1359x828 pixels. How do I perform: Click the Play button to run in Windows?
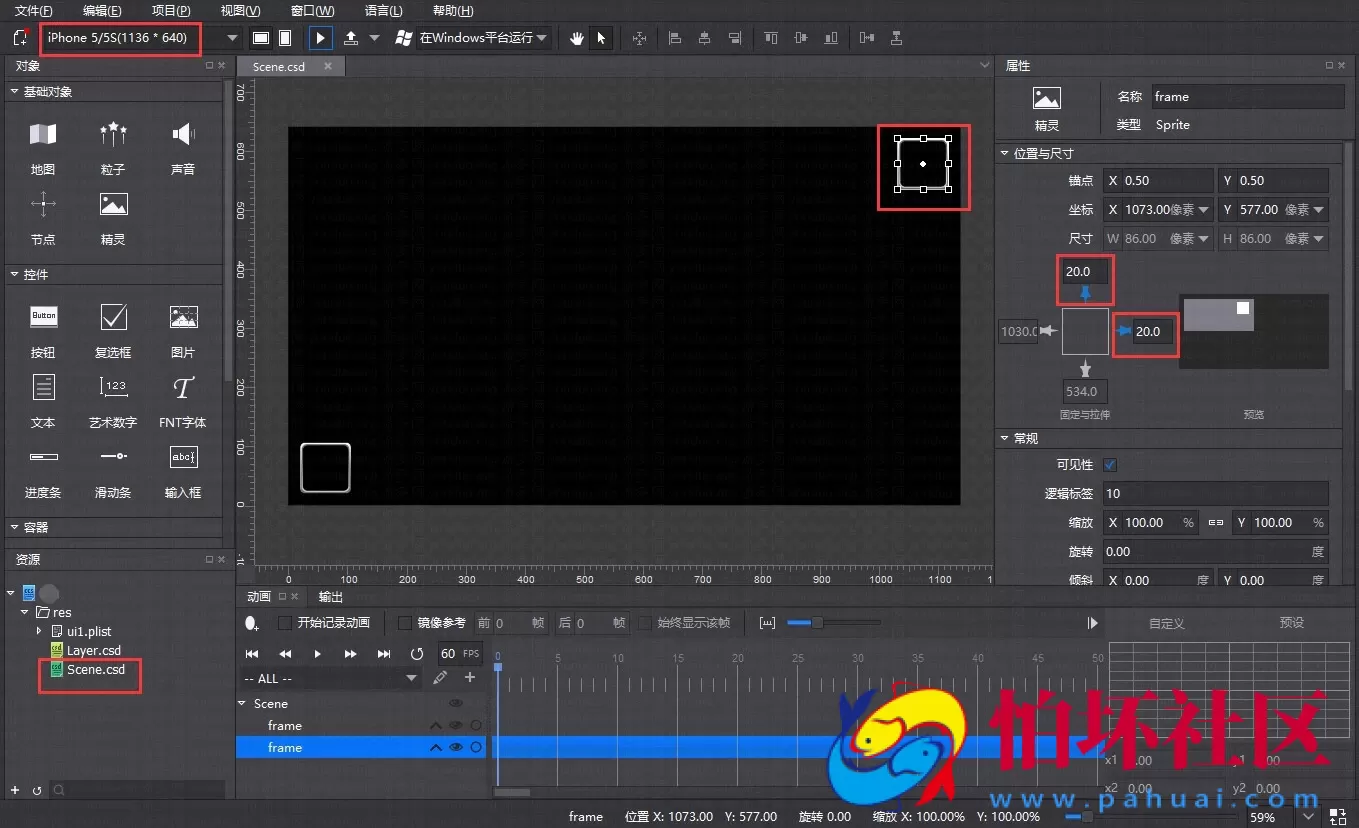coord(319,37)
